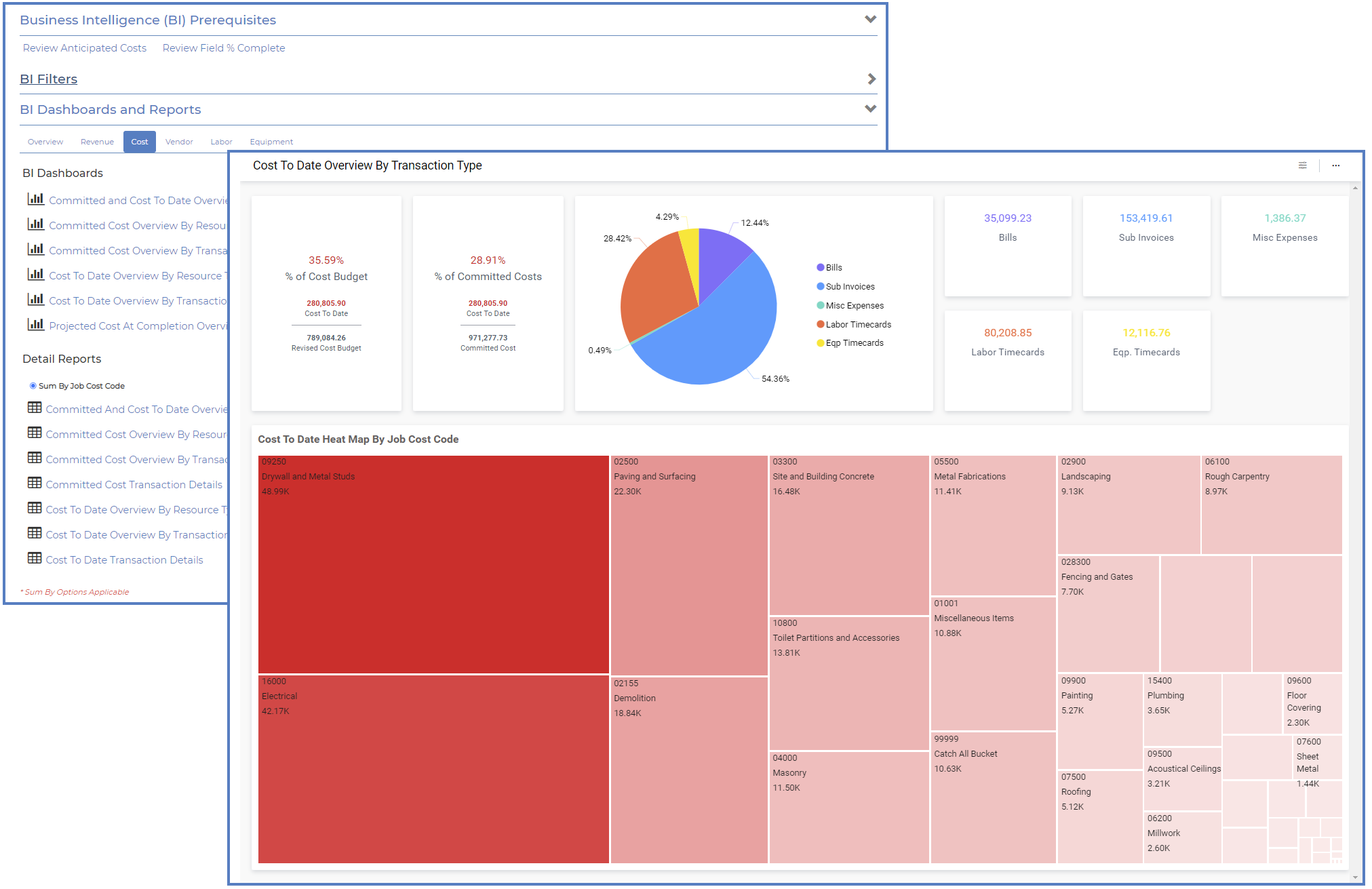
Task: Expand the BI Filters section chevron
Action: tap(871, 79)
